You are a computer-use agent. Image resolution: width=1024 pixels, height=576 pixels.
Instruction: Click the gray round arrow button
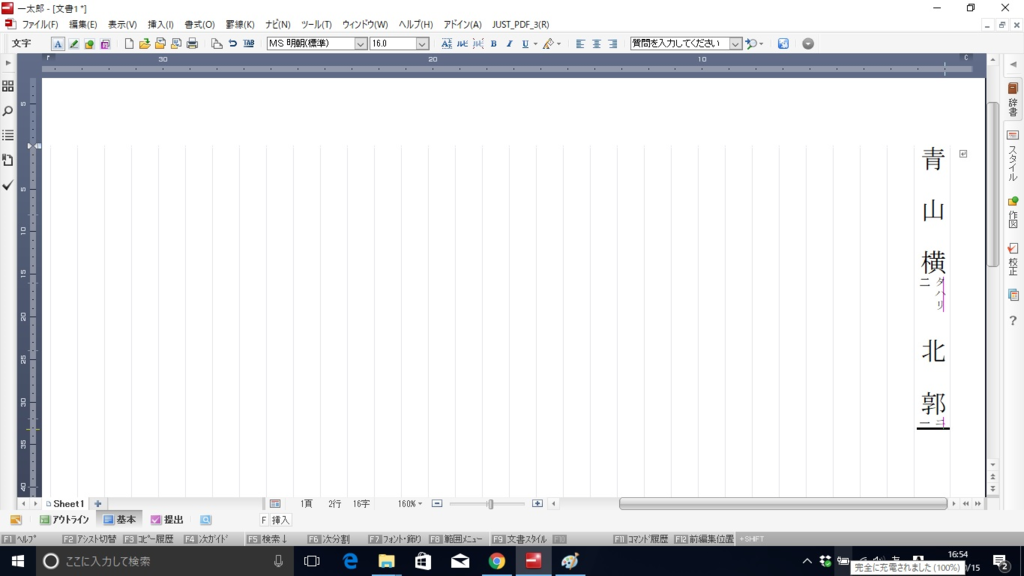[x=808, y=44]
